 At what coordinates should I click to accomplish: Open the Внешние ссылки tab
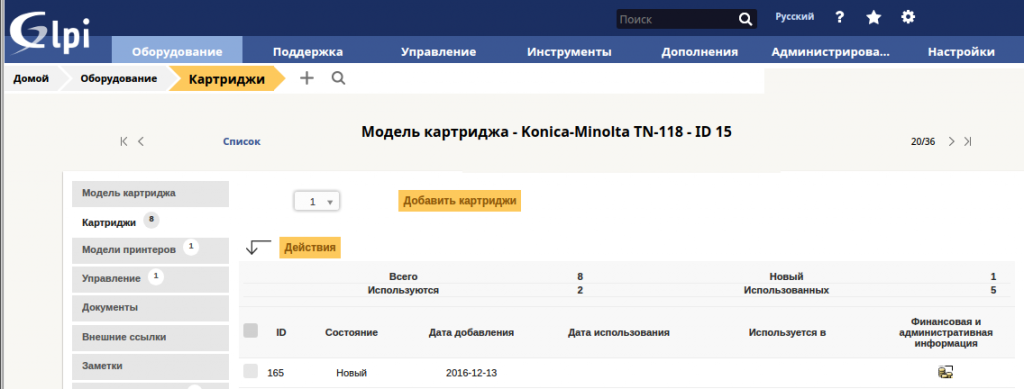coord(150,337)
